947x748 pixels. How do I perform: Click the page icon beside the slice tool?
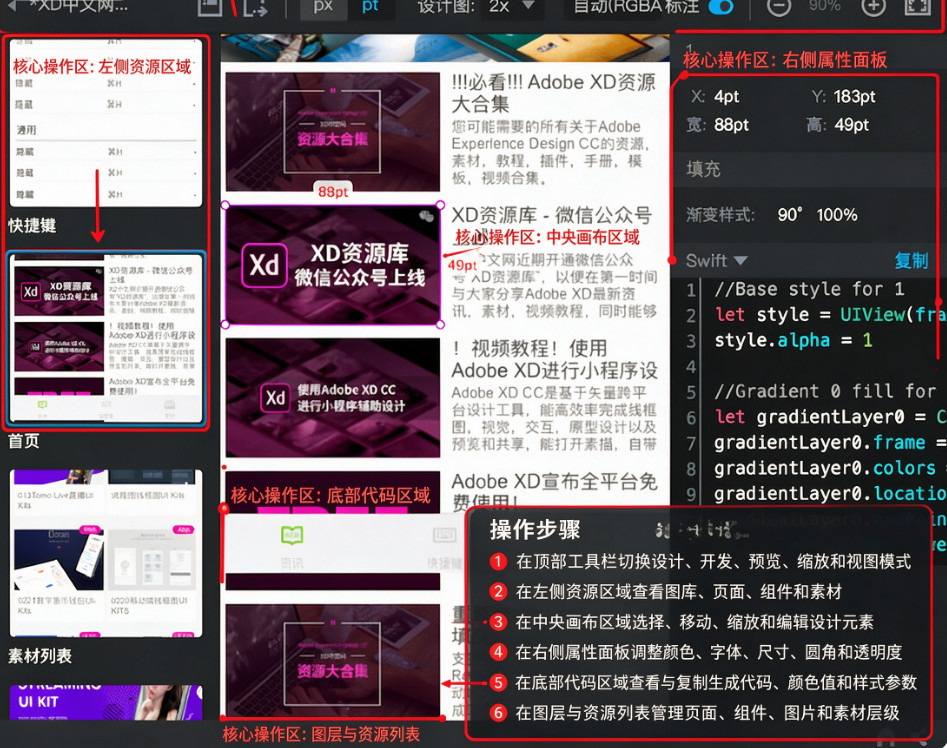[x=210, y=7]
